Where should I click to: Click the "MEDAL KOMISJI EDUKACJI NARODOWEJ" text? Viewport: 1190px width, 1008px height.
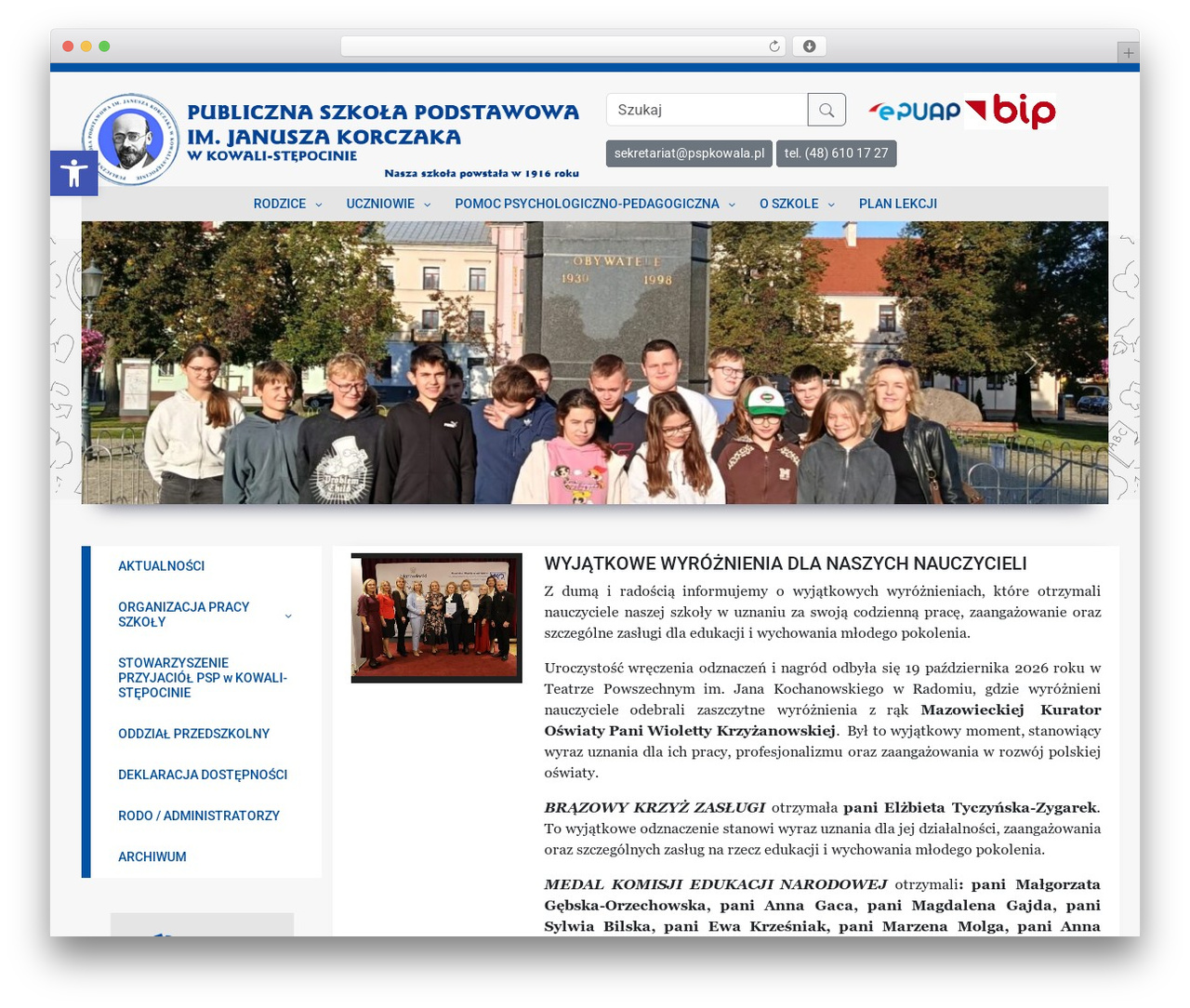(716, 884)
